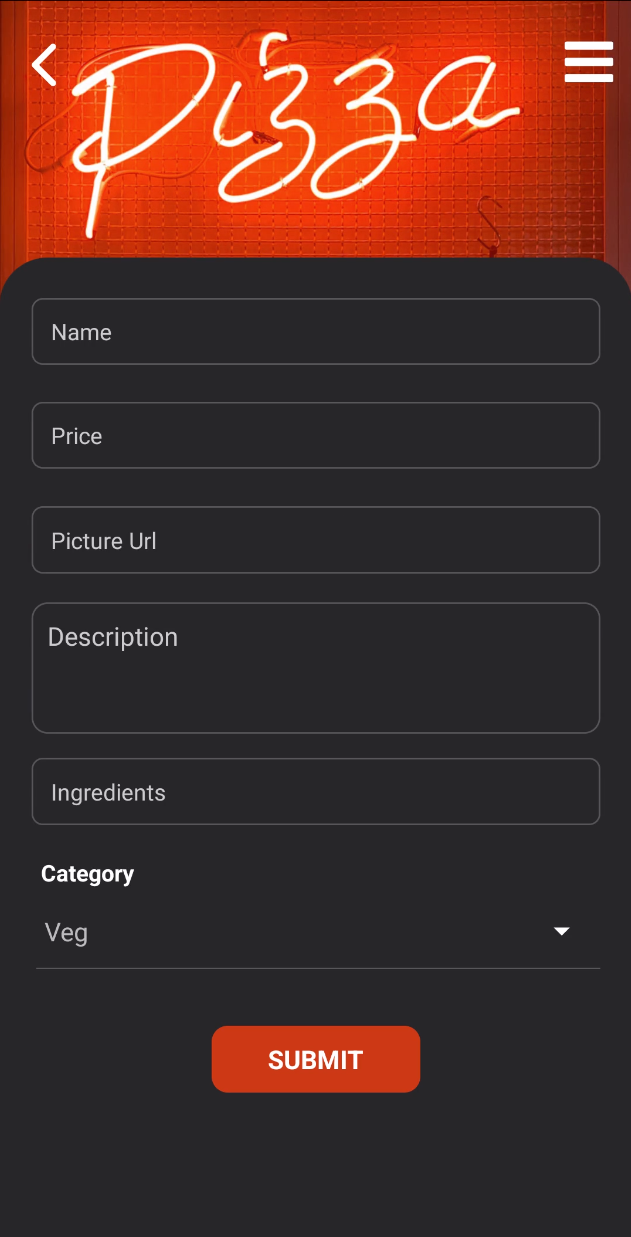Select the Price input field
The height and width of the screenshot is (1237, 631).
click(x=315, y=435)
